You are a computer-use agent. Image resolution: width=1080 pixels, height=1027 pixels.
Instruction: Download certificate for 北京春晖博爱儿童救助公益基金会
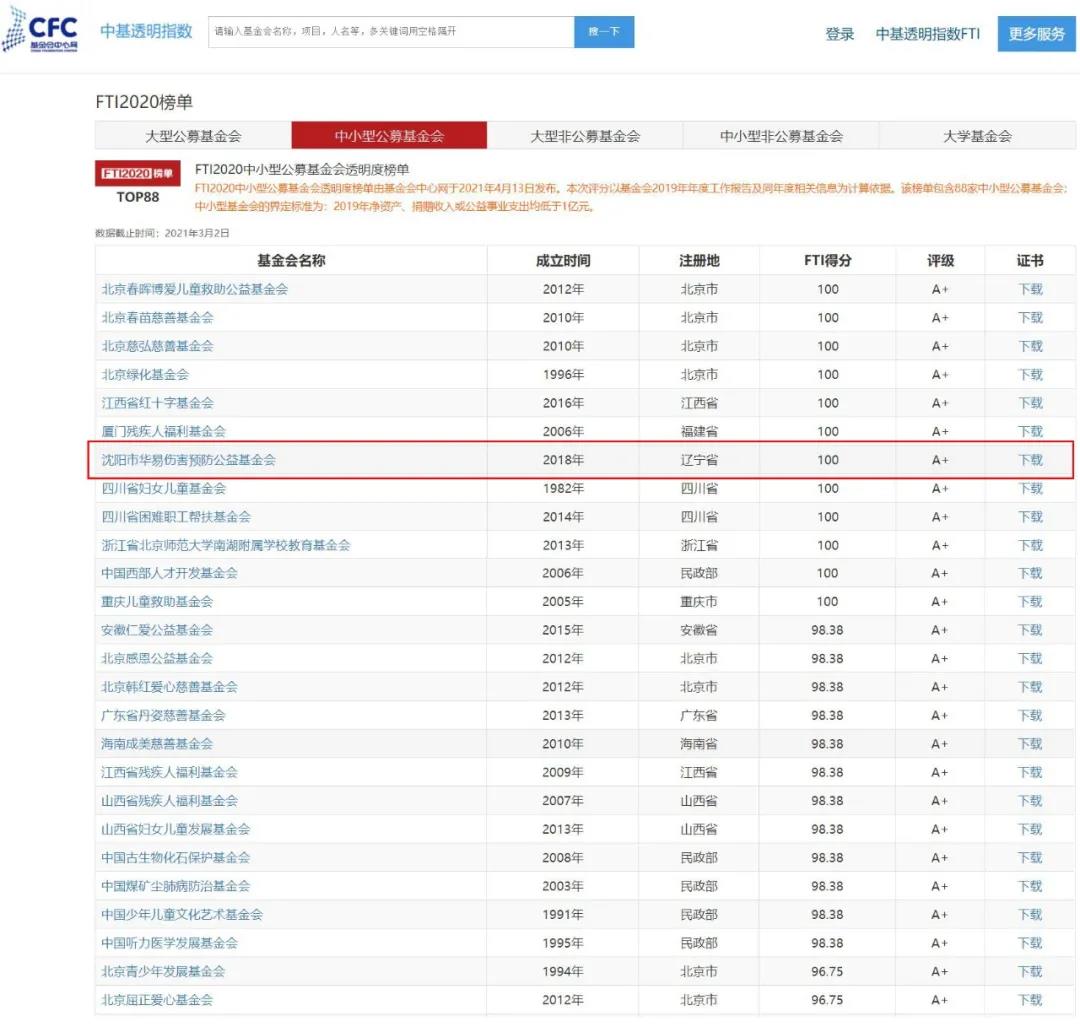(1030, 289)
